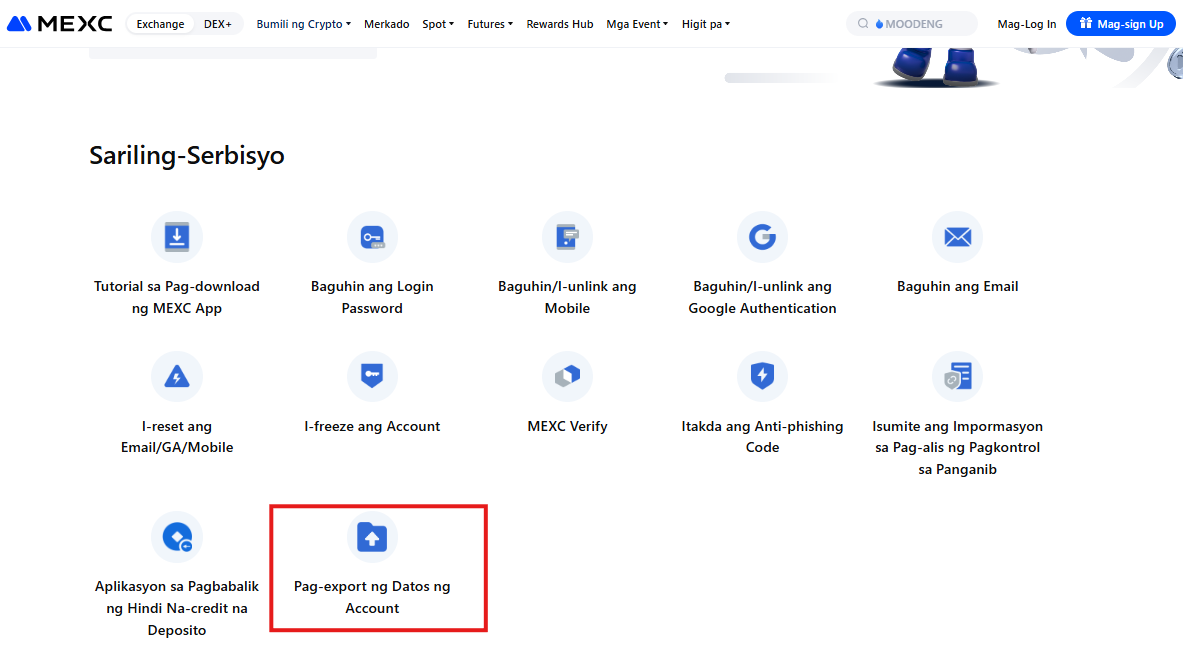Click Baguhin/I-unlink ang Google Authentication label
The image size is (1183, 646).
click(762, 297)
